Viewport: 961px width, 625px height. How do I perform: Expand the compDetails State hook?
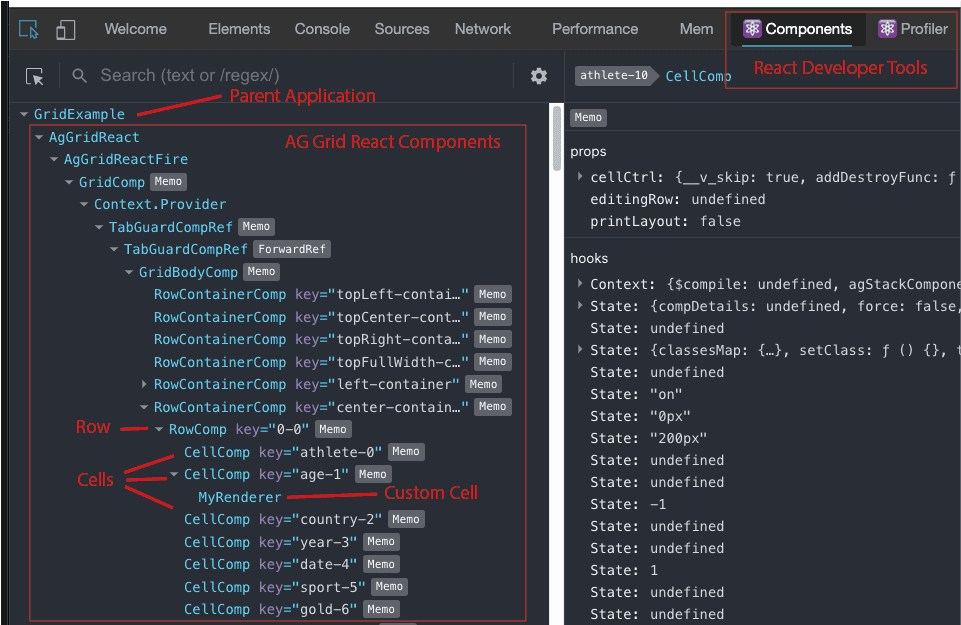pos(580,306)
